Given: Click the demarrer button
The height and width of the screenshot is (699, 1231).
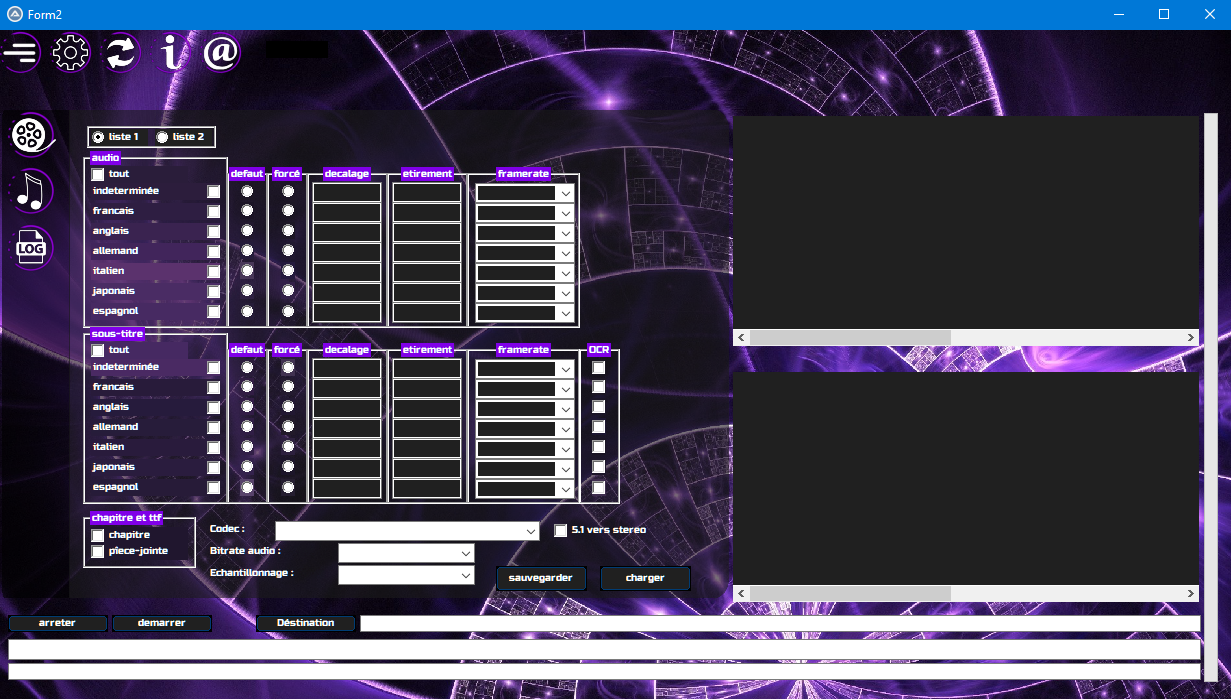Looking at the screenshot, I should tap(162, 623).
